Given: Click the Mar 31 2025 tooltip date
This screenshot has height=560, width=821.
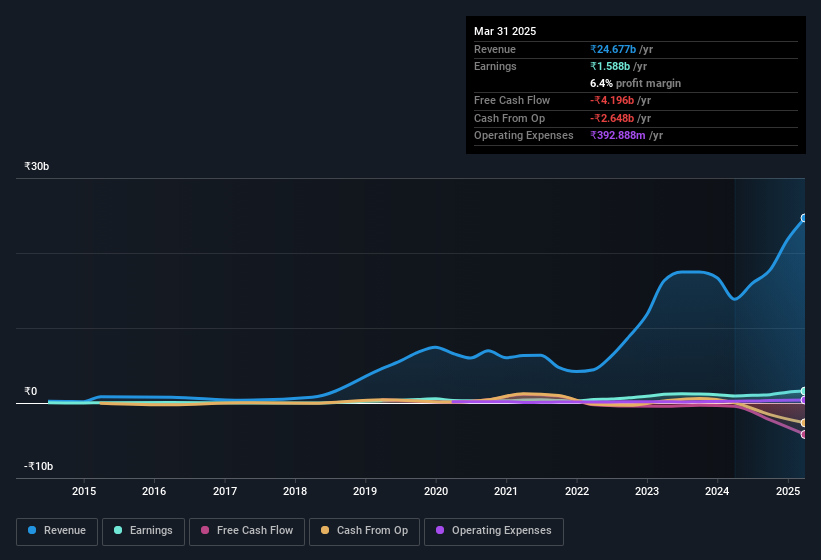Looking at the screenshot, I should coord(505,31).
